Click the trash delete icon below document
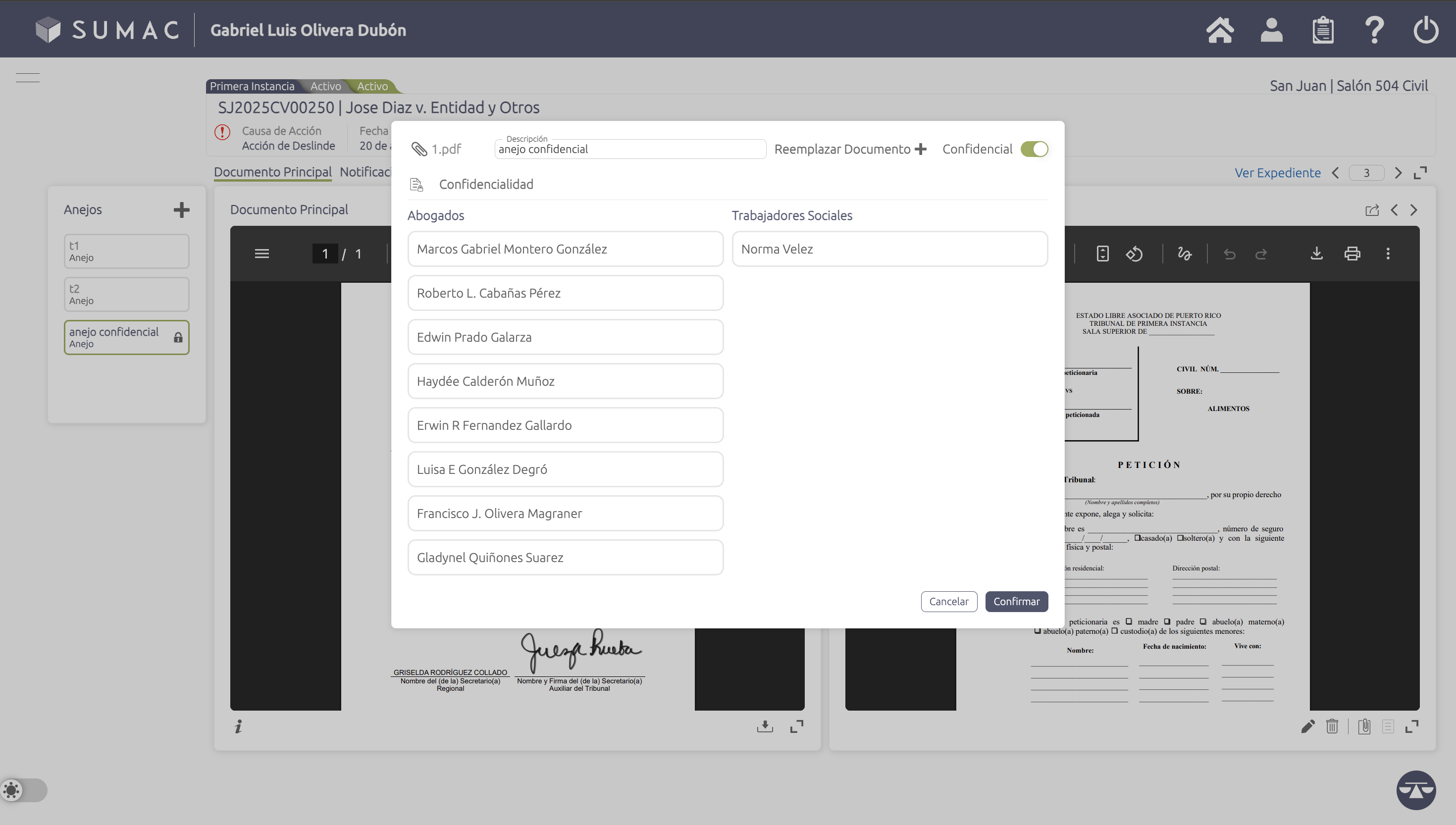 tap(1332, 726)
